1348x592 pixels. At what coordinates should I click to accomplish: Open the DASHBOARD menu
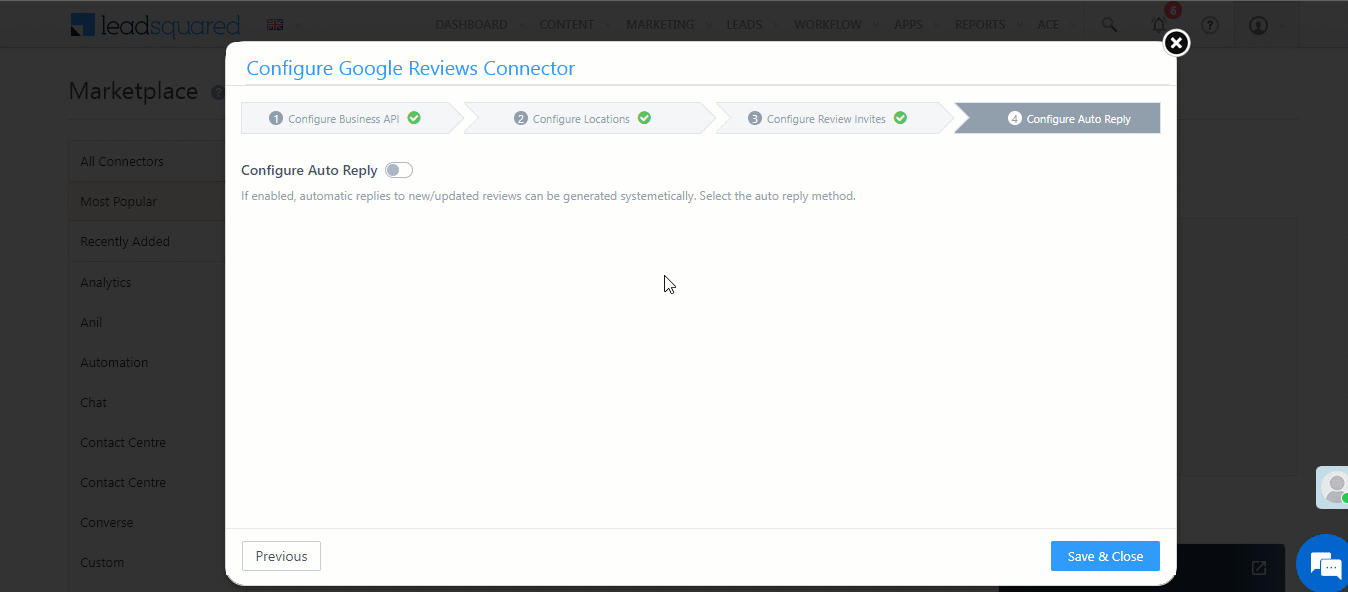click(472, 25)
